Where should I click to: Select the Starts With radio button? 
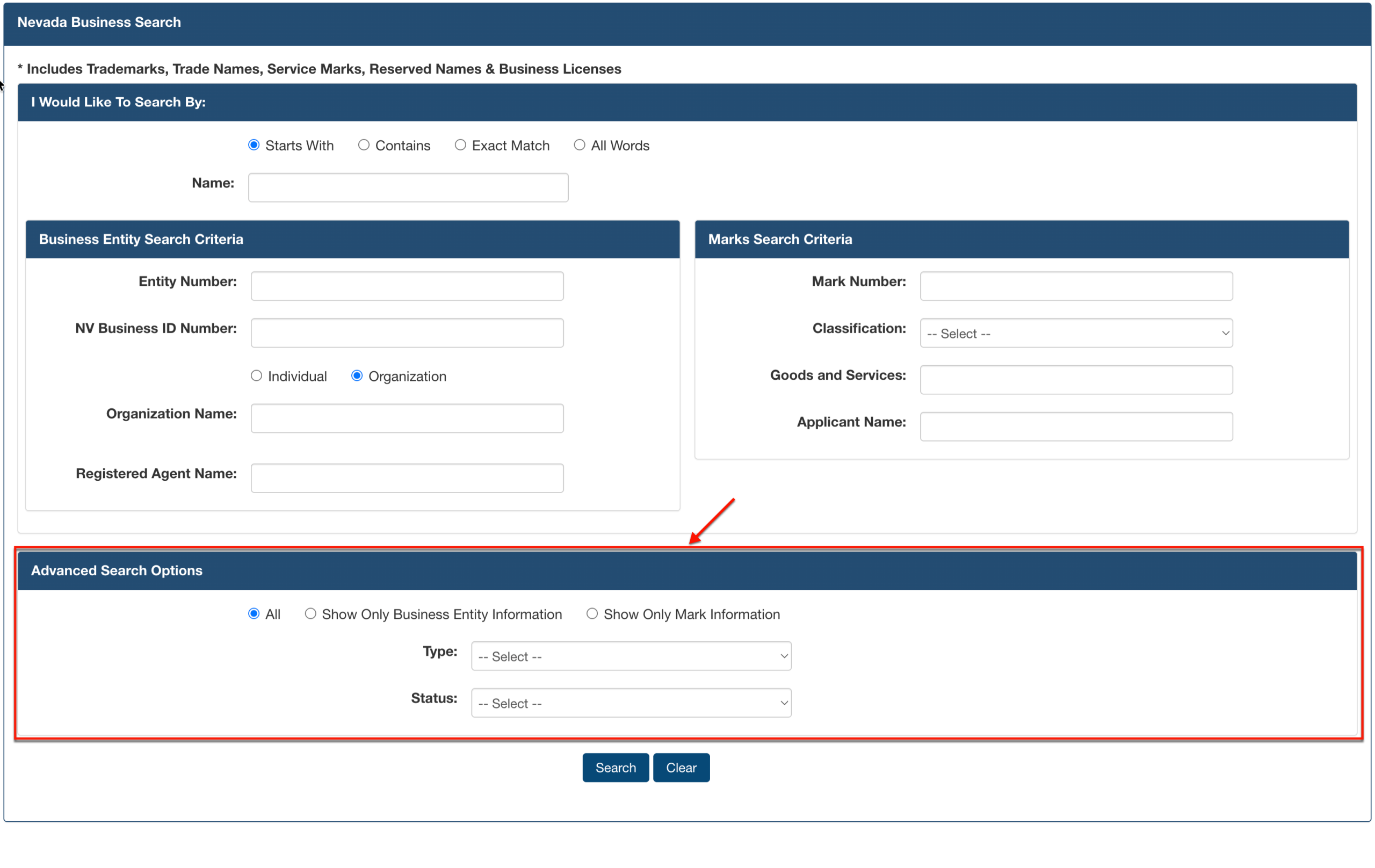point(254,145)
